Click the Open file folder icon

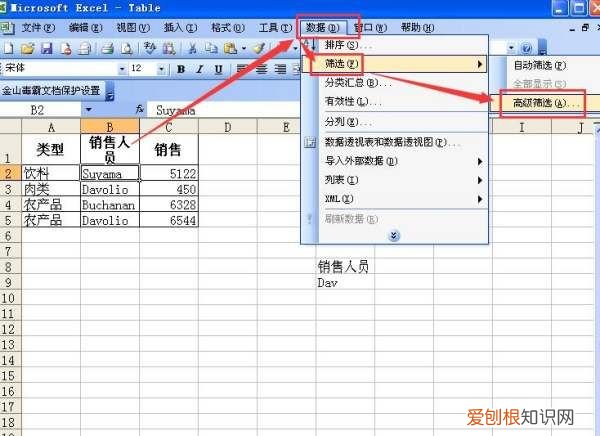28,48
